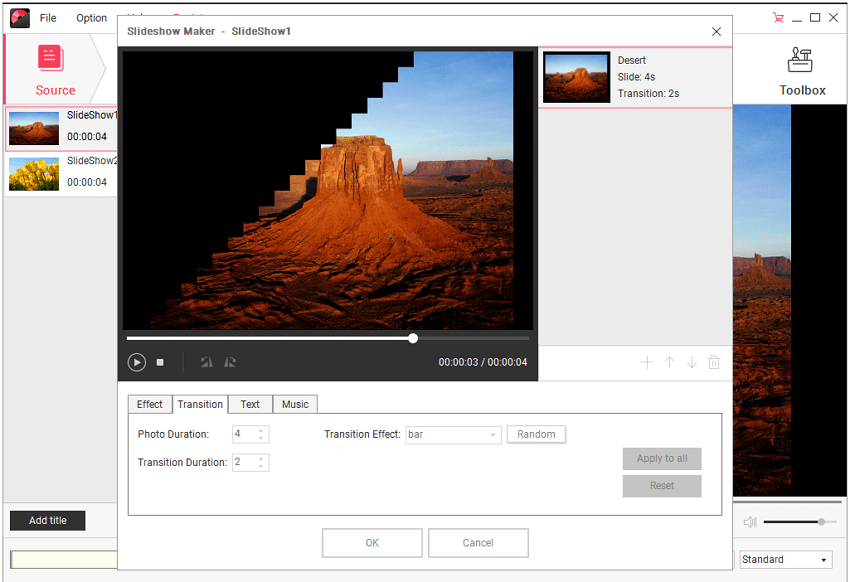Move the slide down with arrow icon

tap(692, 362)
